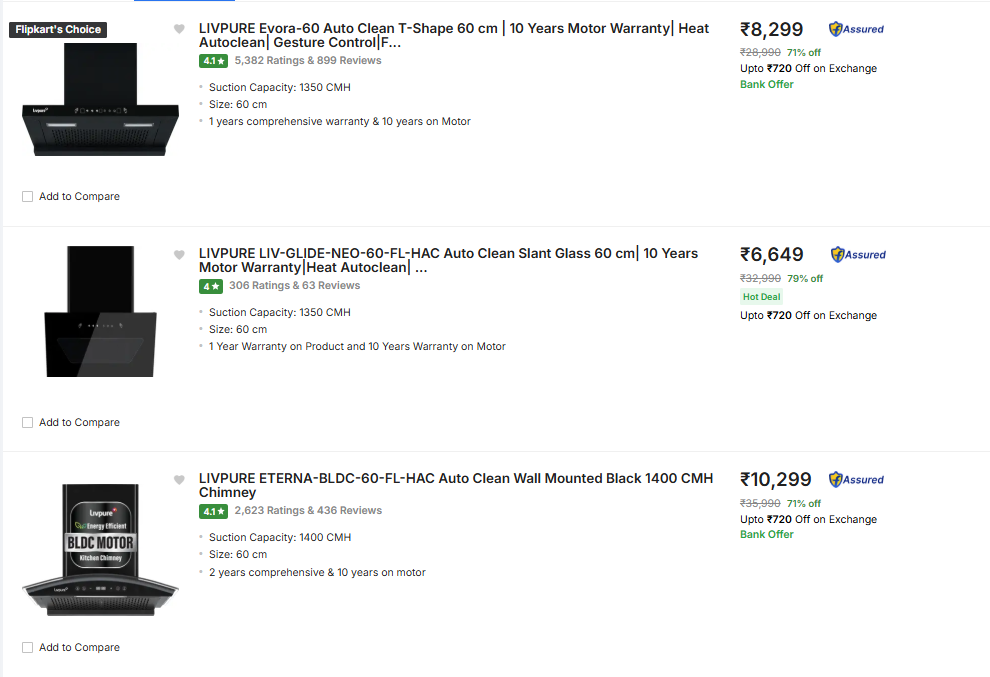
Task: Click Bank Offer under the ₹10,299 listing
Action: tap(766, 534)
